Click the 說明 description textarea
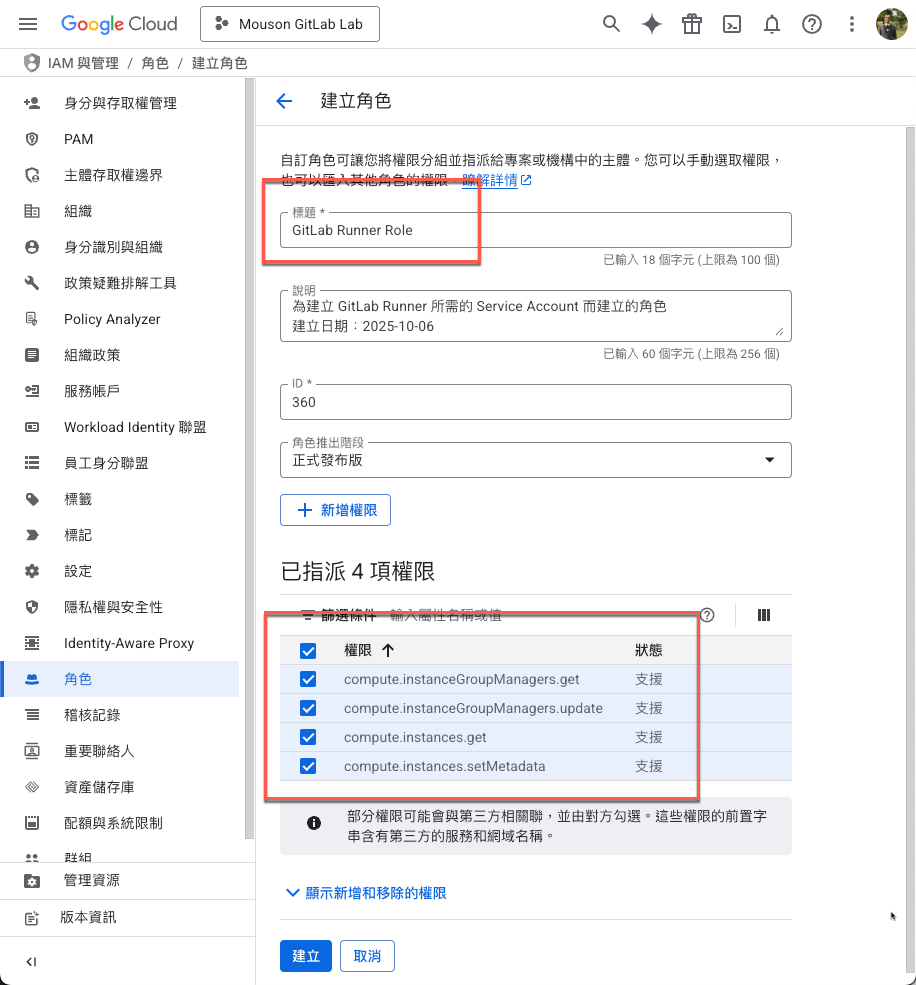Screen dimensions: 916x985 pos(535,316)
